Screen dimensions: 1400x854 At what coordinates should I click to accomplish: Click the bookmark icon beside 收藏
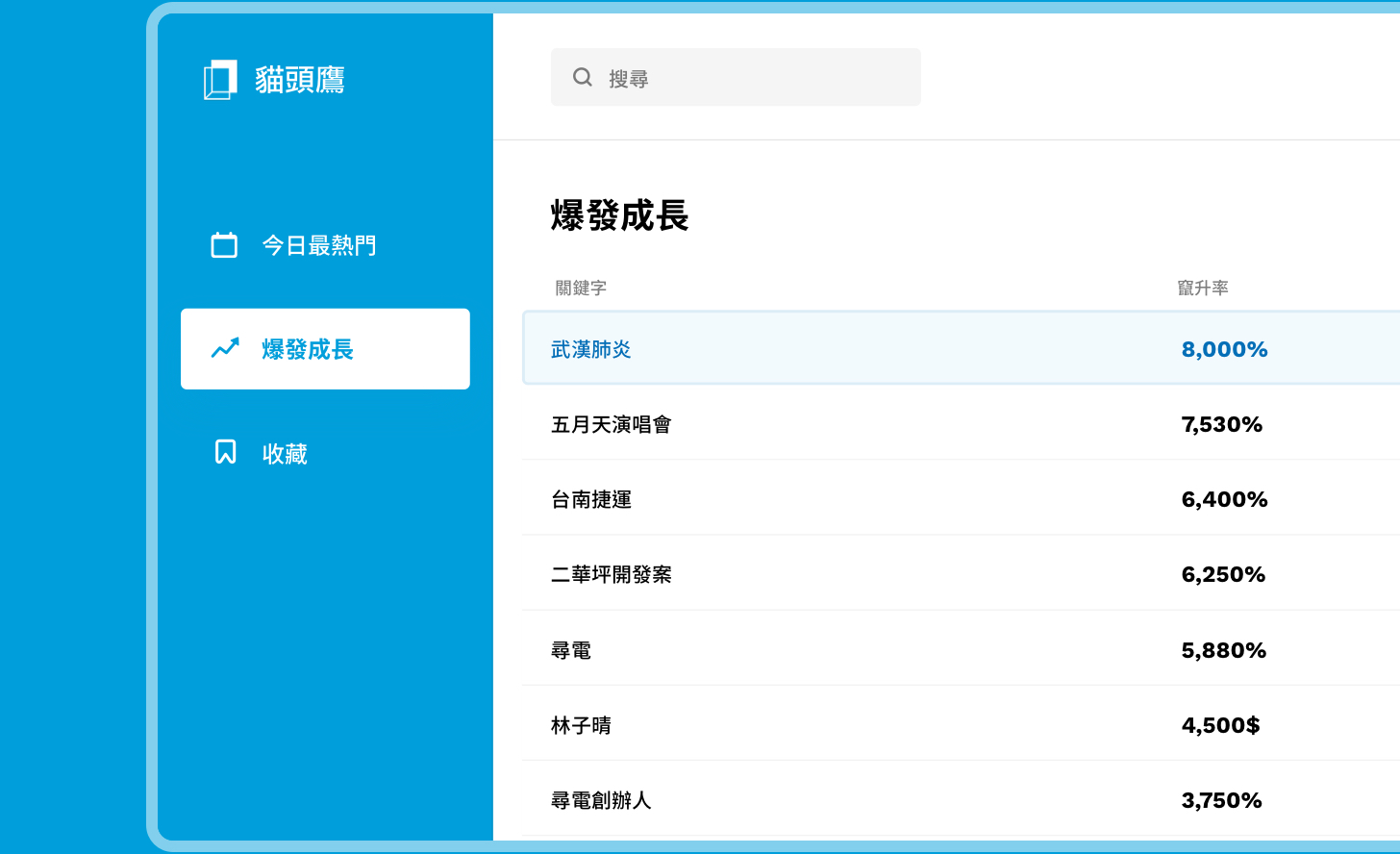[x=225, y=452]
